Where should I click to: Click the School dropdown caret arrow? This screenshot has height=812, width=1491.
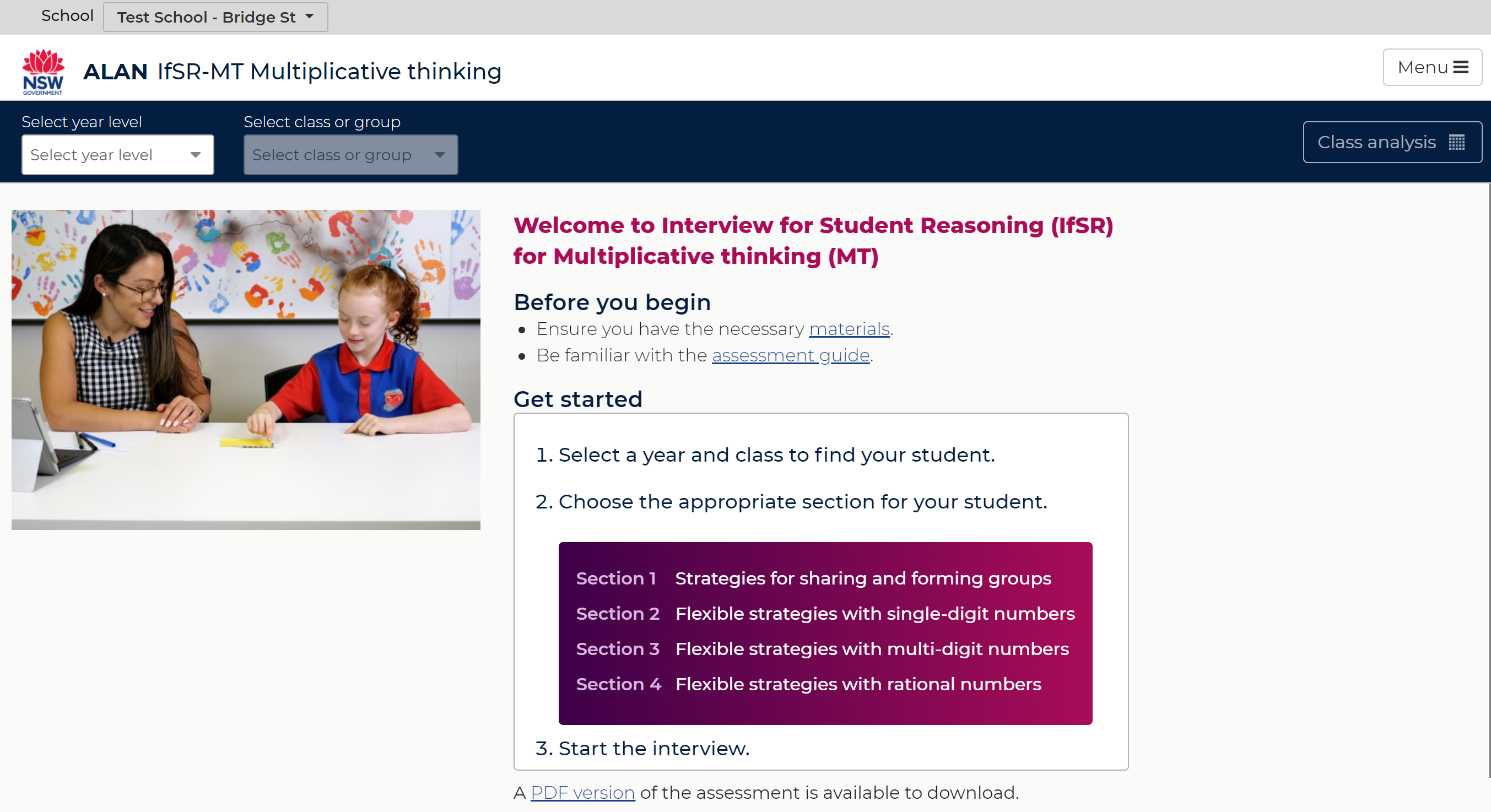pos(310,16)
